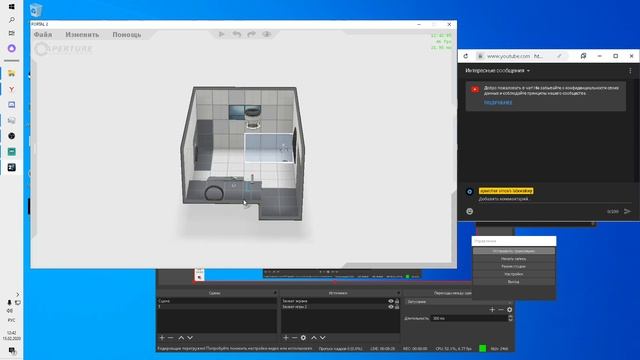This screenshot has height=360, width=640.
Task: Open the emoji picker in YouTube chat
Action: click(x=470, y=211)
